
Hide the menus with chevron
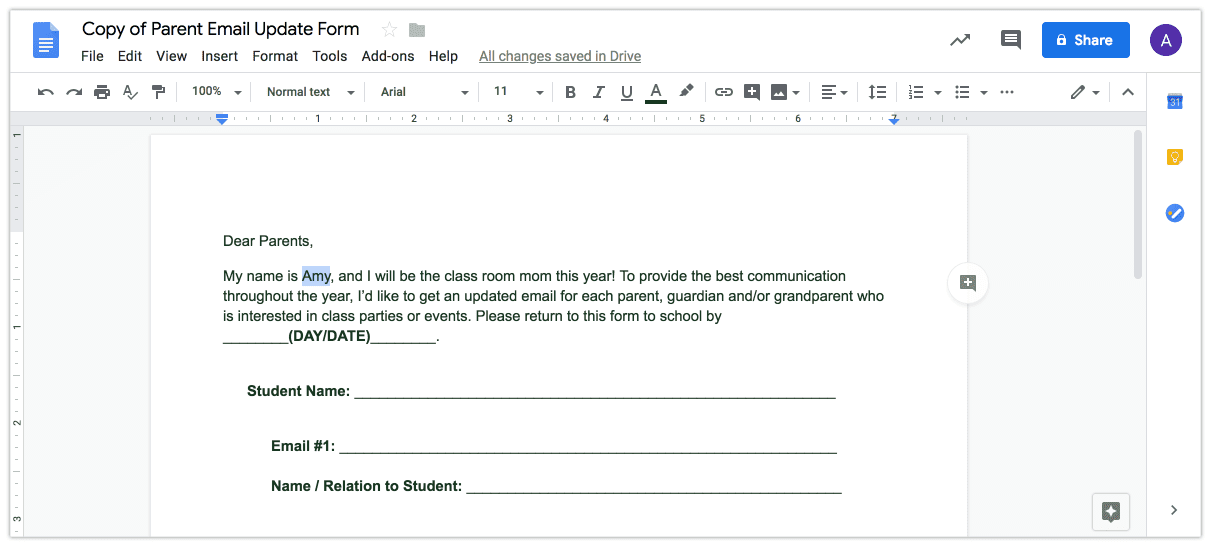(x=1128, y=92)
